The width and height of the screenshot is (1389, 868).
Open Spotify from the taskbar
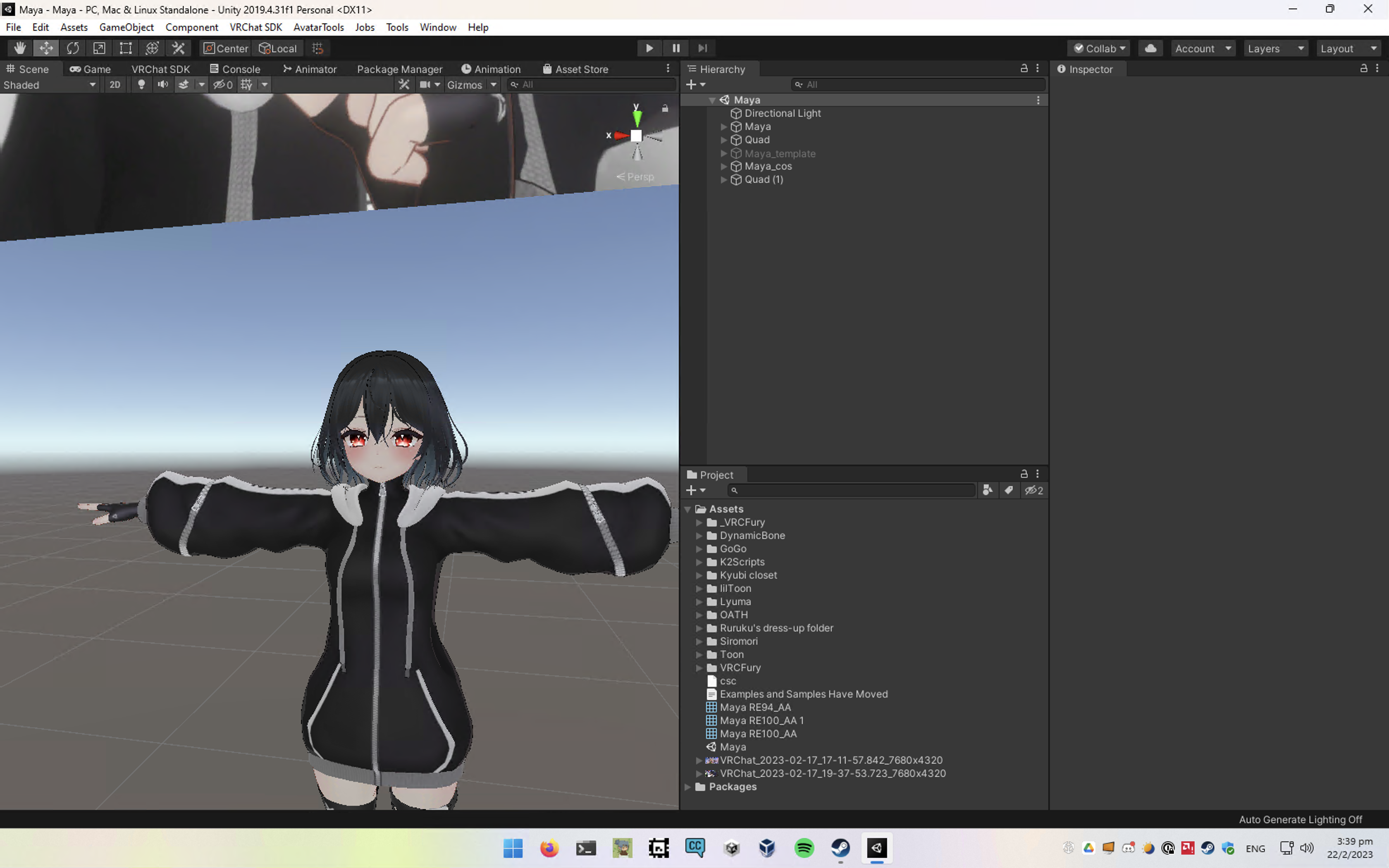[x=804, y=848]
